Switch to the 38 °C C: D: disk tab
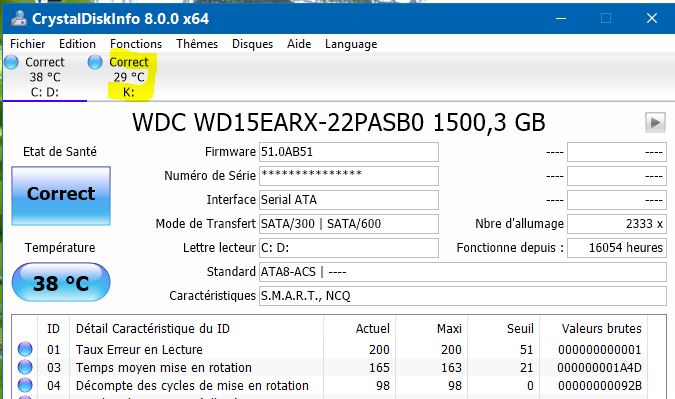 click(x=45, y=77)
